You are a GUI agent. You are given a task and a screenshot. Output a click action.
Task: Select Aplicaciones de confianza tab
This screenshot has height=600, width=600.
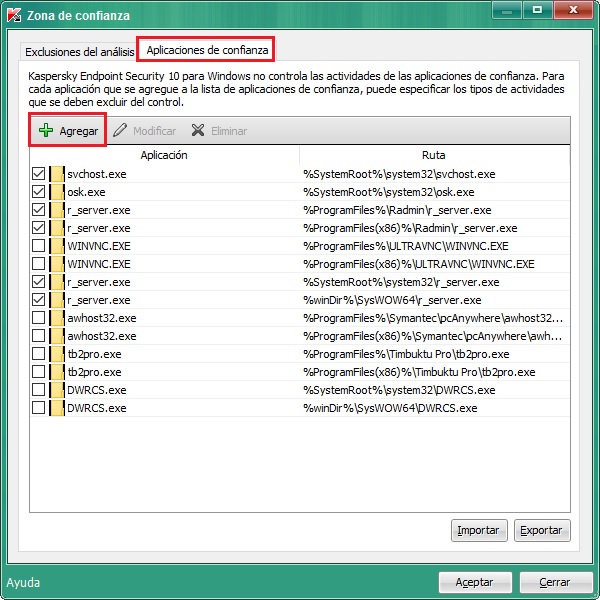[x=207, y=50]
